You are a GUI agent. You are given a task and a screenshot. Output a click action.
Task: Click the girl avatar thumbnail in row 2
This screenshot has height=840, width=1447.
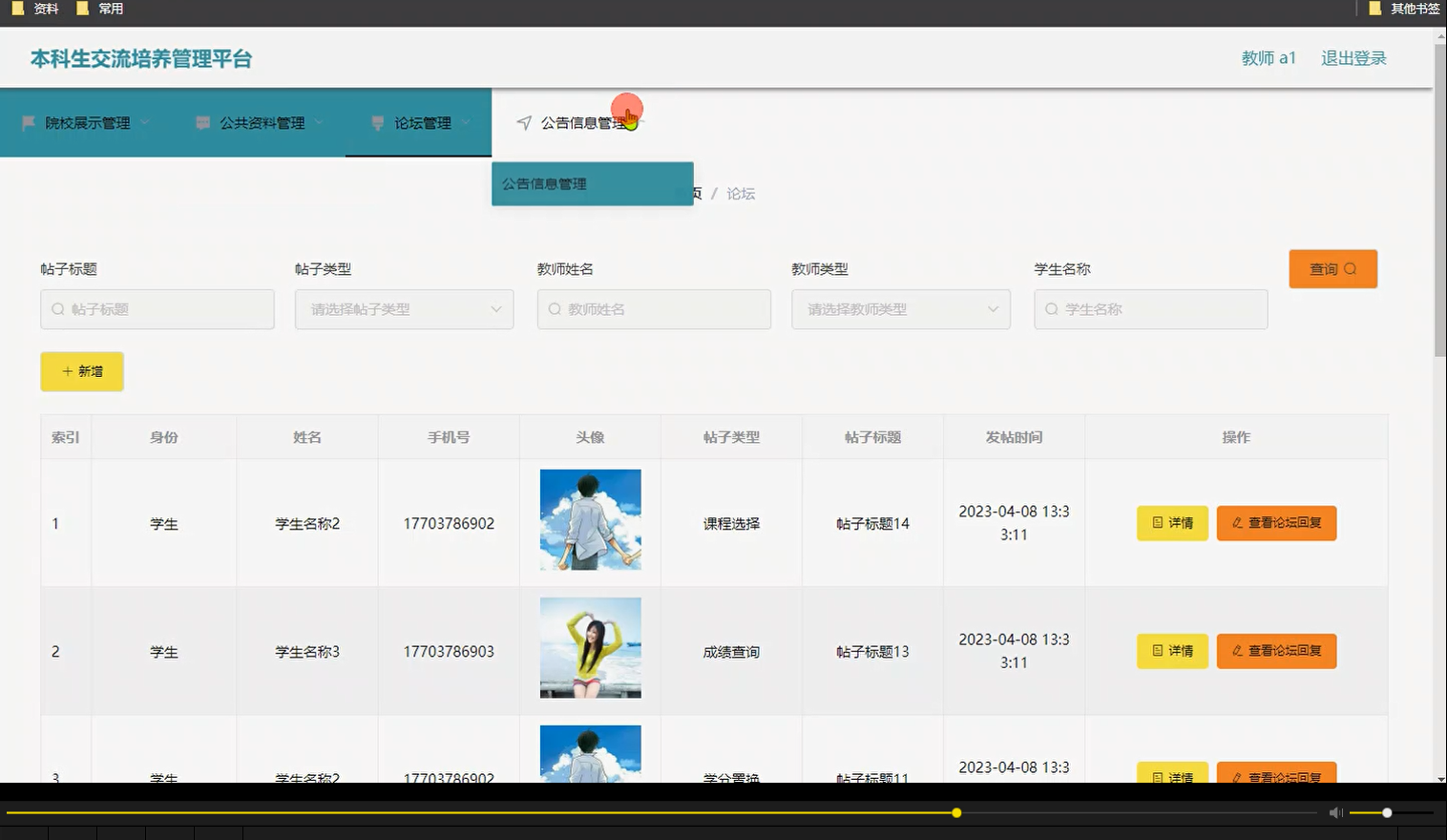click(590, 647)
